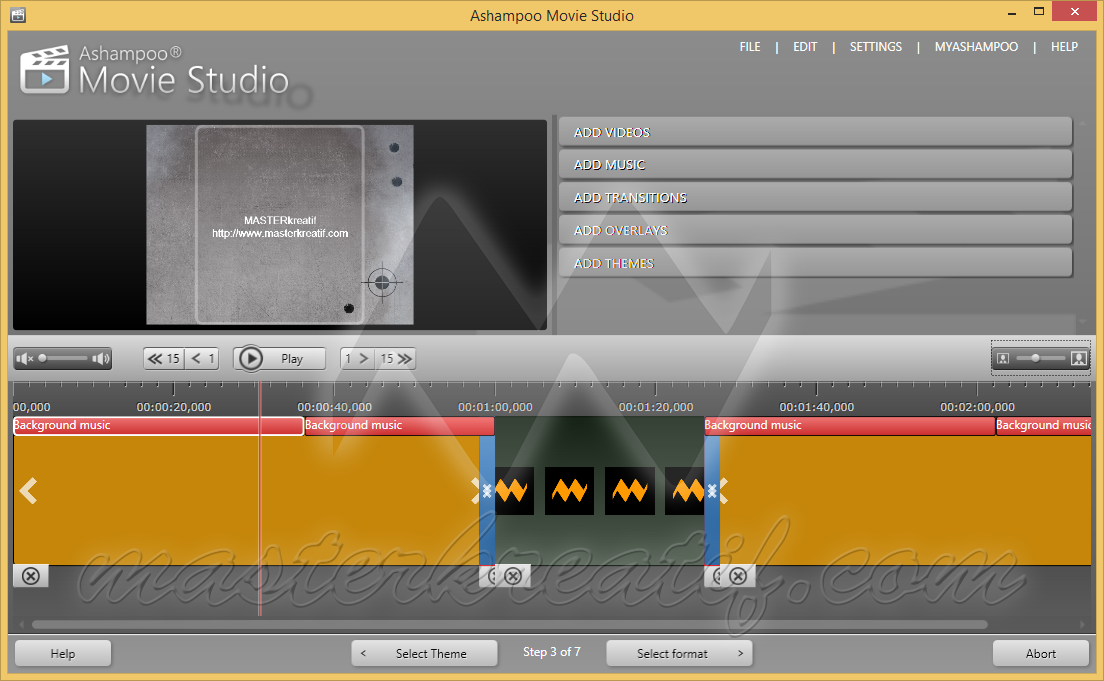Click the large thumbnail zoom-in icon
This screenshot has width=1104, height=681.
(1079, 358)
